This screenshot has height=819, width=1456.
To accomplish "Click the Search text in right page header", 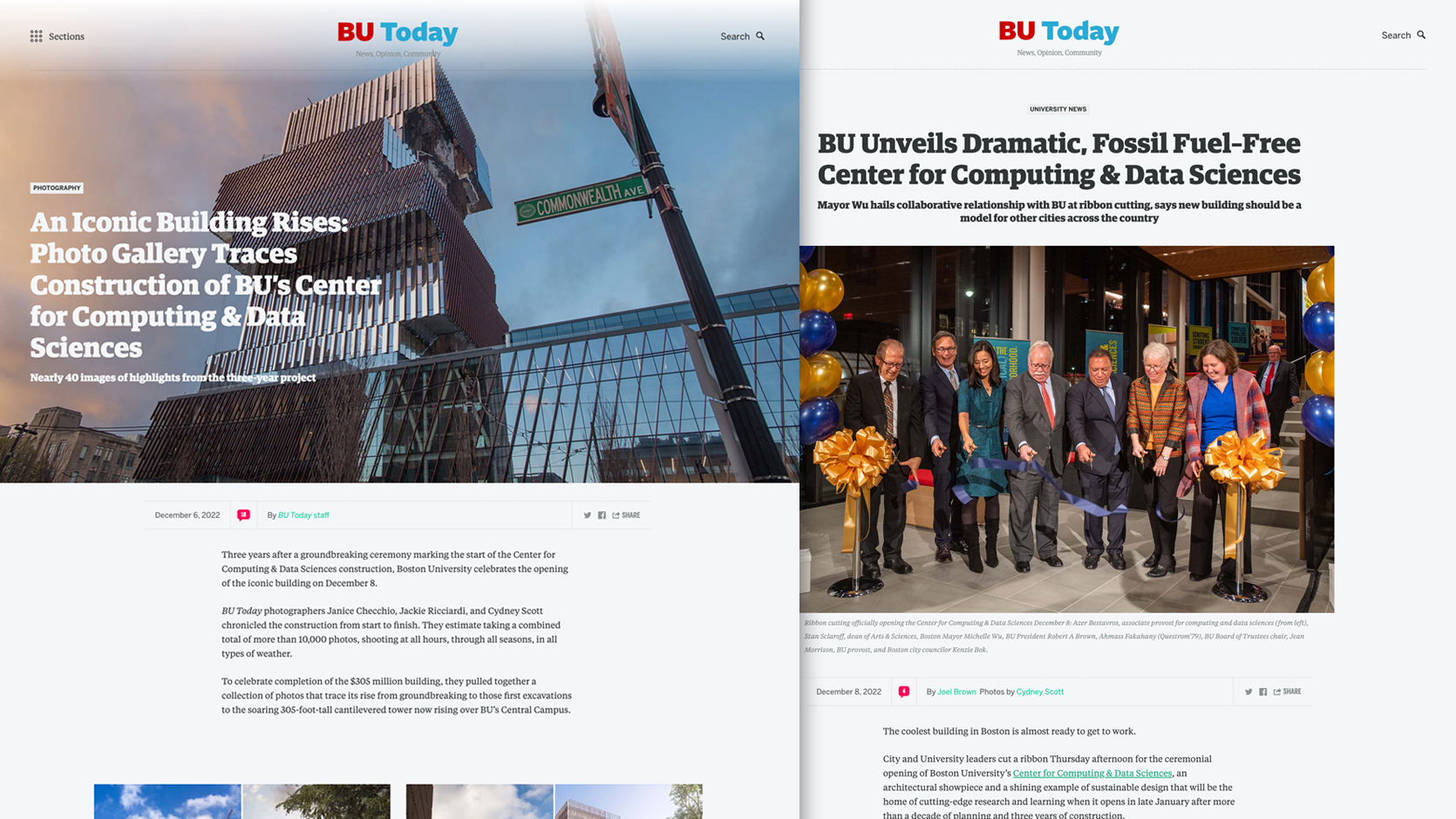I will tap(1396, 36).
